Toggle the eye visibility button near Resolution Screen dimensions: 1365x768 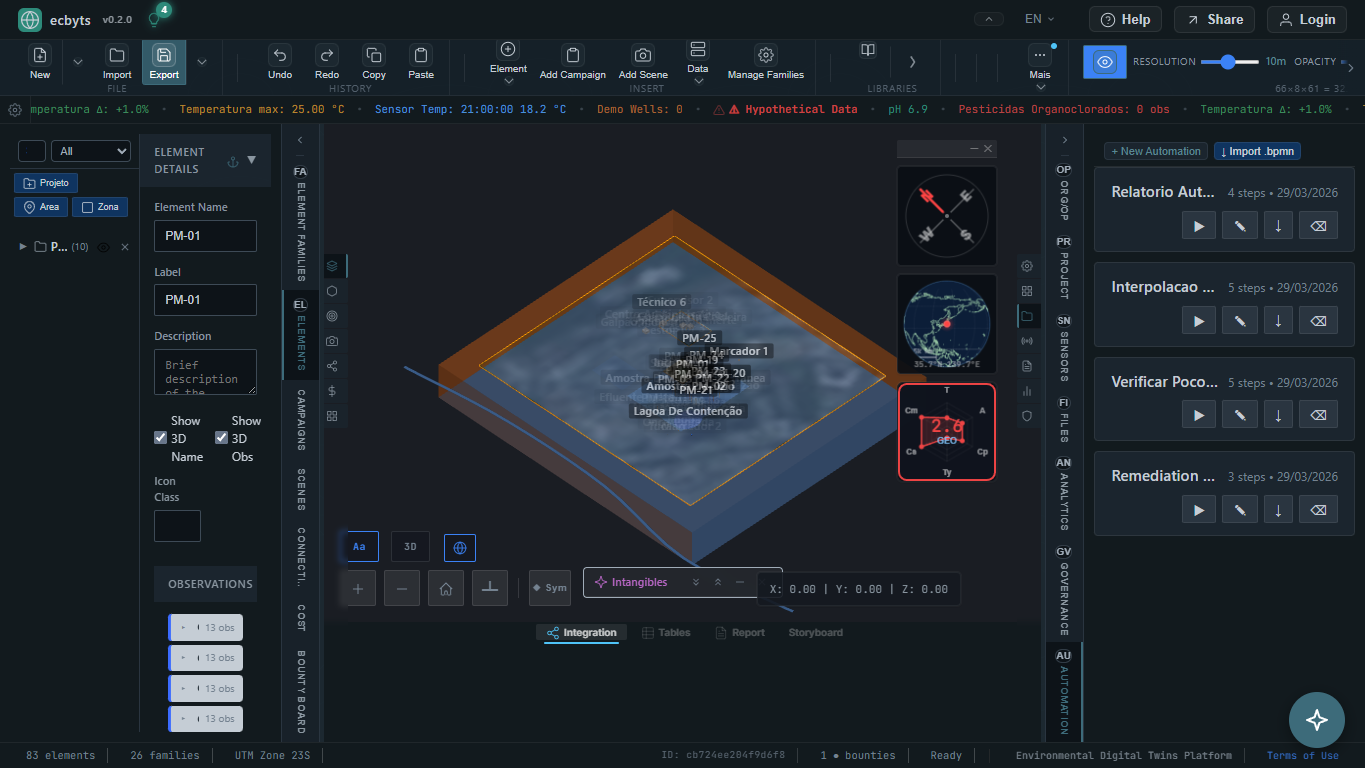coord(1105,62)
